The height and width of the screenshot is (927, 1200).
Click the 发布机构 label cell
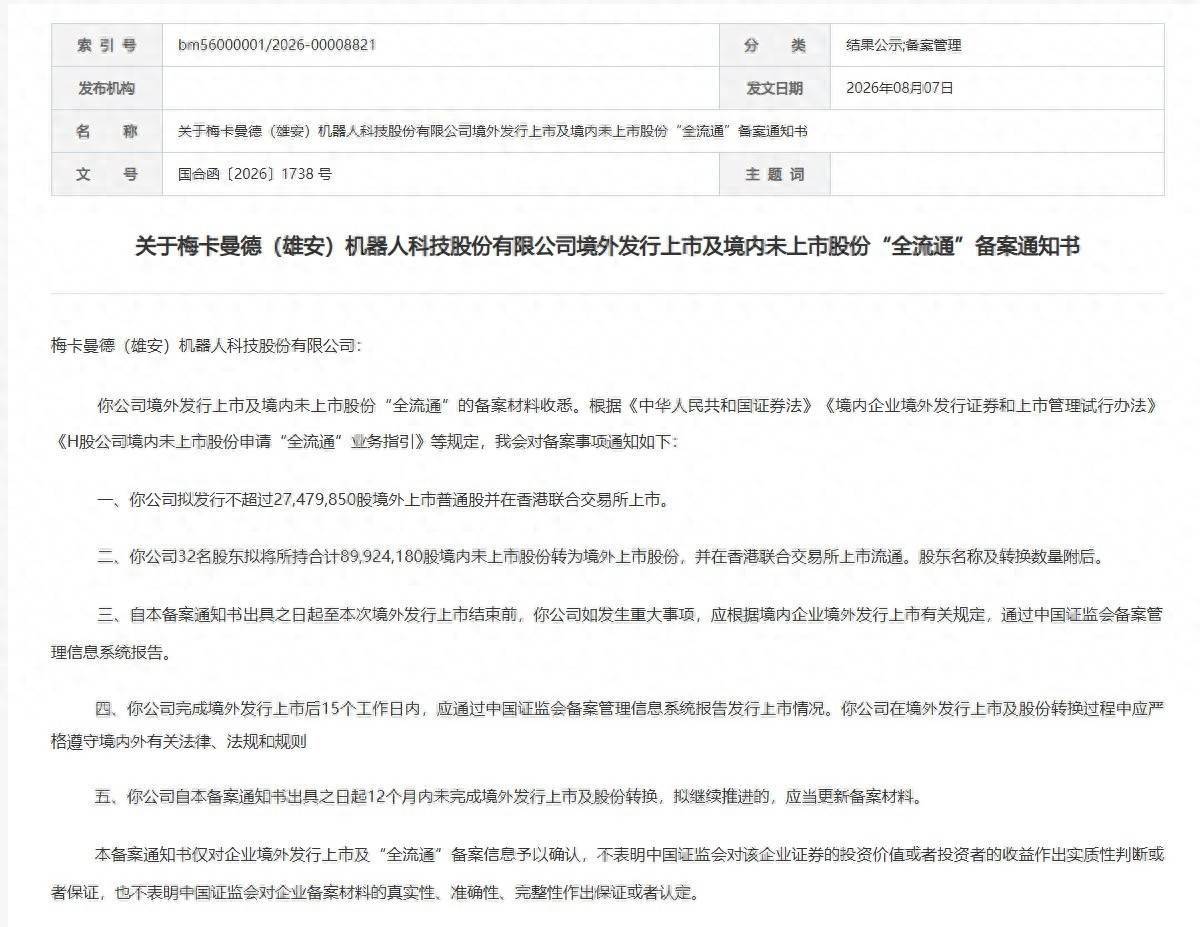pos(107,88)
